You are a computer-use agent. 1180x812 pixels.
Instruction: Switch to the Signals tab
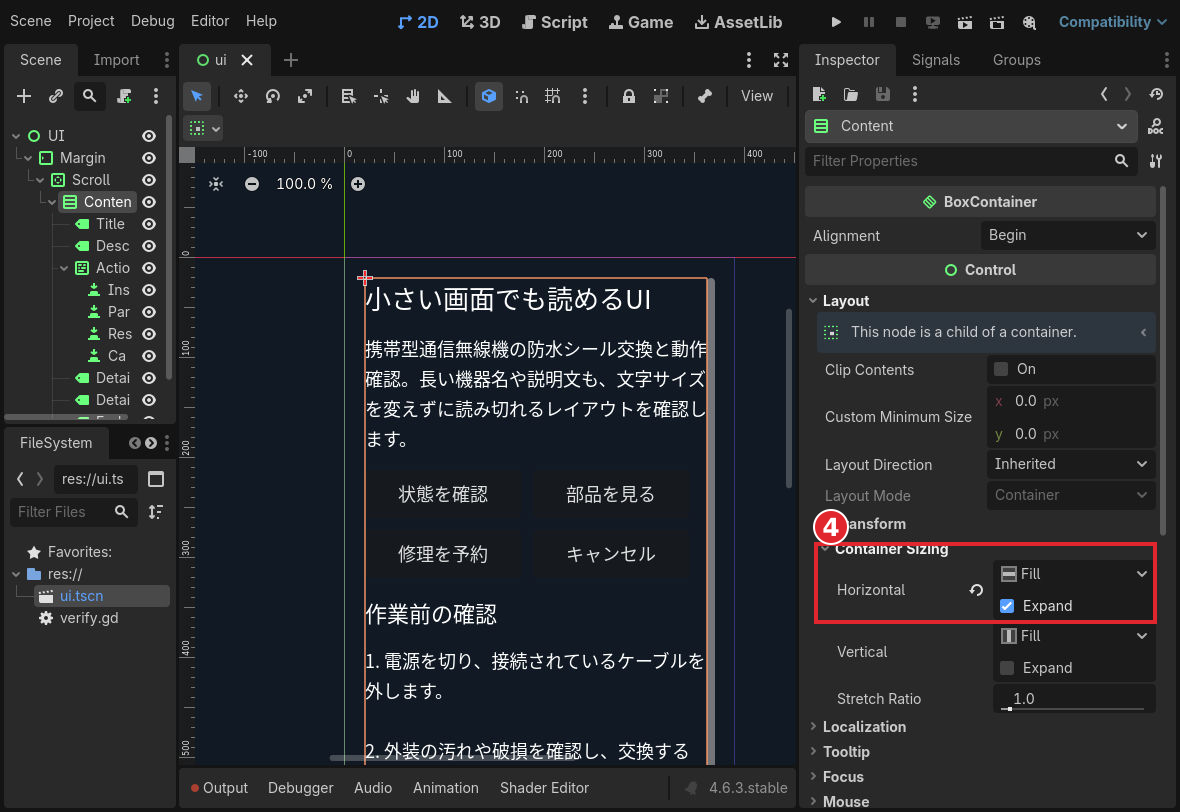click(x=935, y=60)
